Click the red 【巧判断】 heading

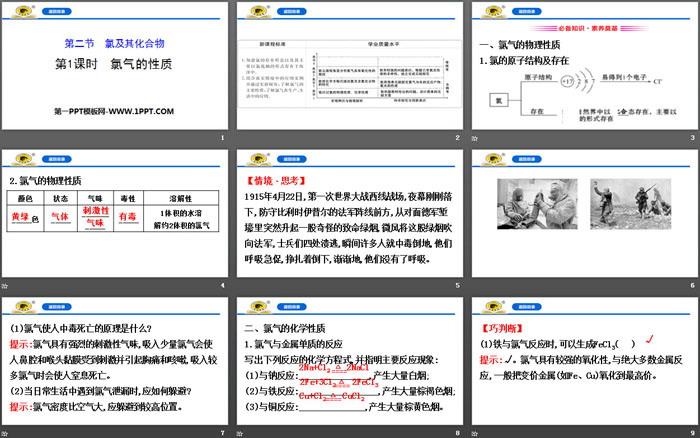coord(502,328)
